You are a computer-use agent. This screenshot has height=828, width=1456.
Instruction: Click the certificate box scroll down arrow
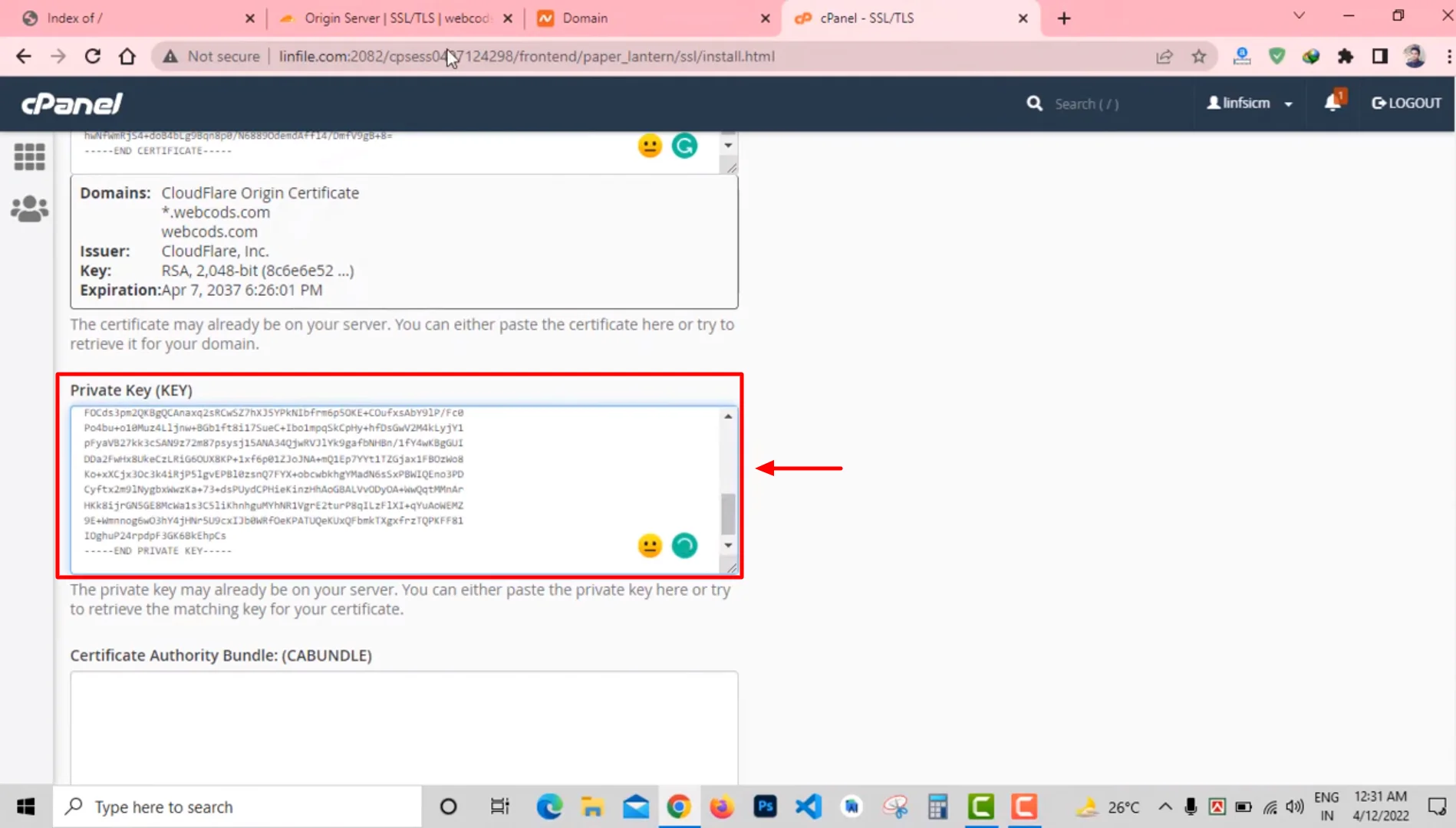(x=728, y=146)
